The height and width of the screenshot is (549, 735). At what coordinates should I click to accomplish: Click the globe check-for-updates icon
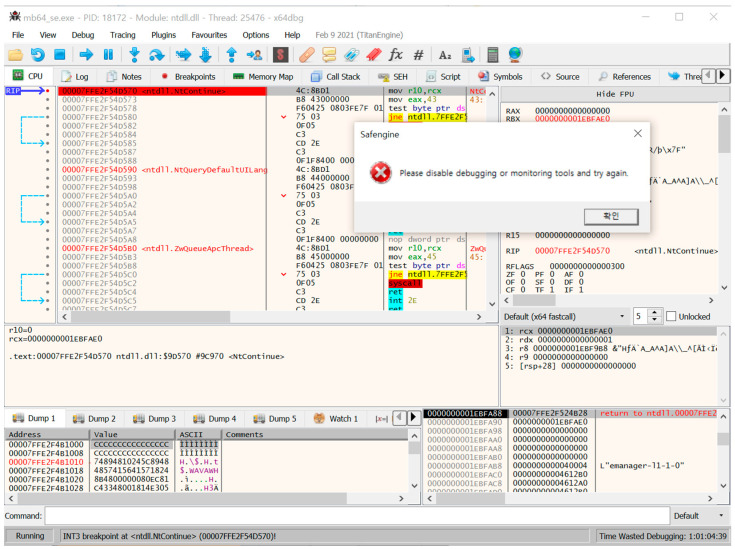coord(515,55)
